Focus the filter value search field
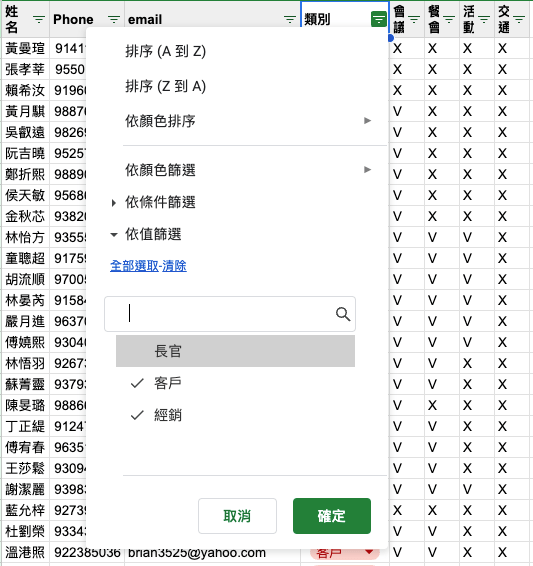 230,314
